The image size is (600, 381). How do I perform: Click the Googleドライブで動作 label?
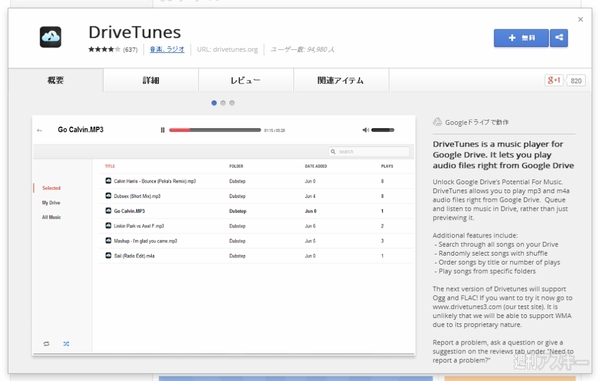coord(476,122)
